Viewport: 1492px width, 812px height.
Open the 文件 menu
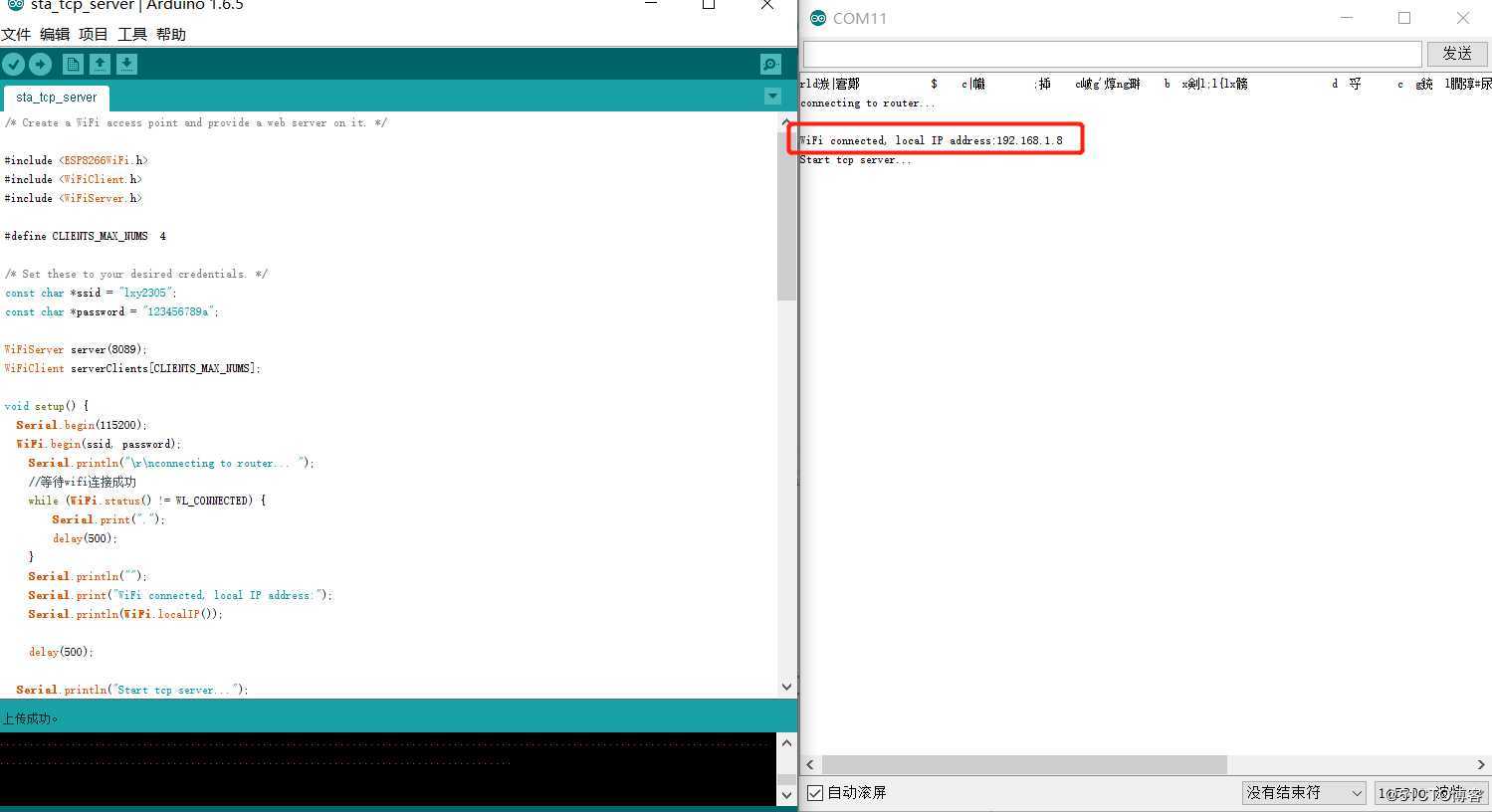tap(16, 34)
